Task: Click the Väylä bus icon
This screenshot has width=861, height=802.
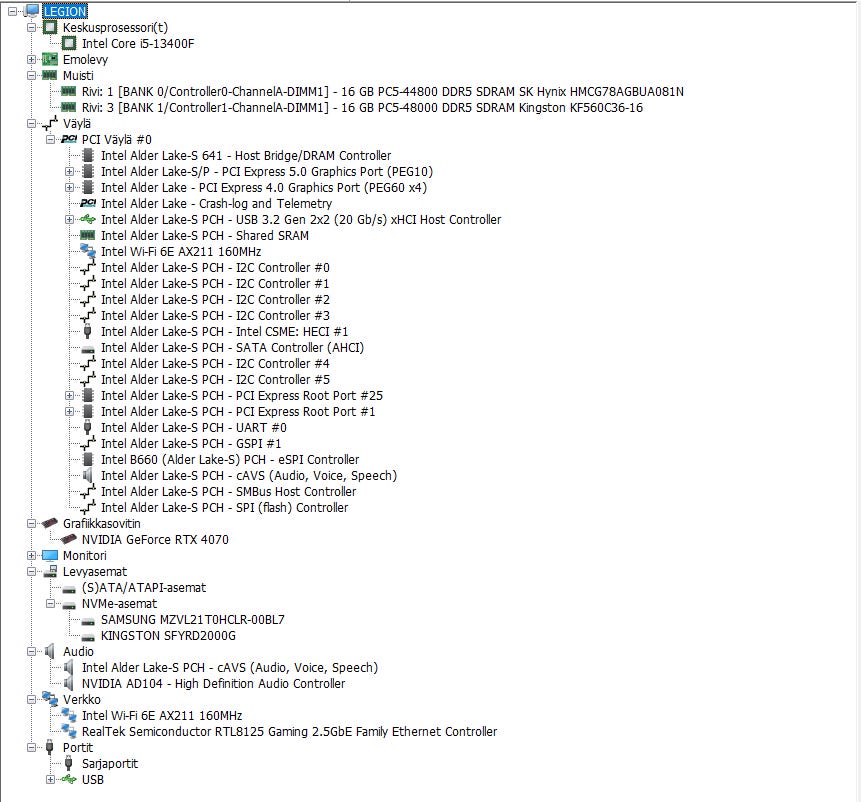Action: point(50,124)
